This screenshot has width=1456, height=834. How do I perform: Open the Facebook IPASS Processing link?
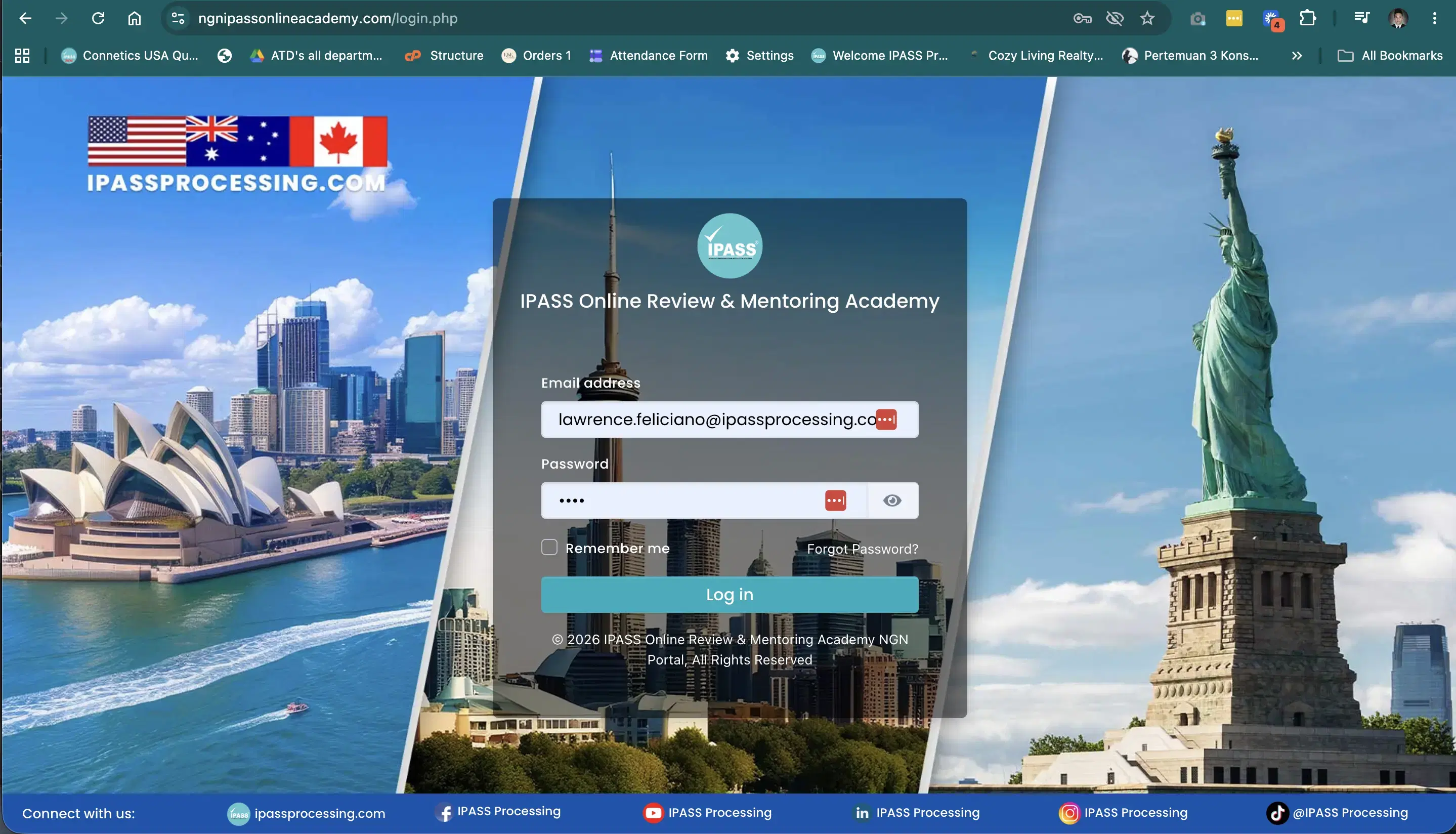point(497,812)
